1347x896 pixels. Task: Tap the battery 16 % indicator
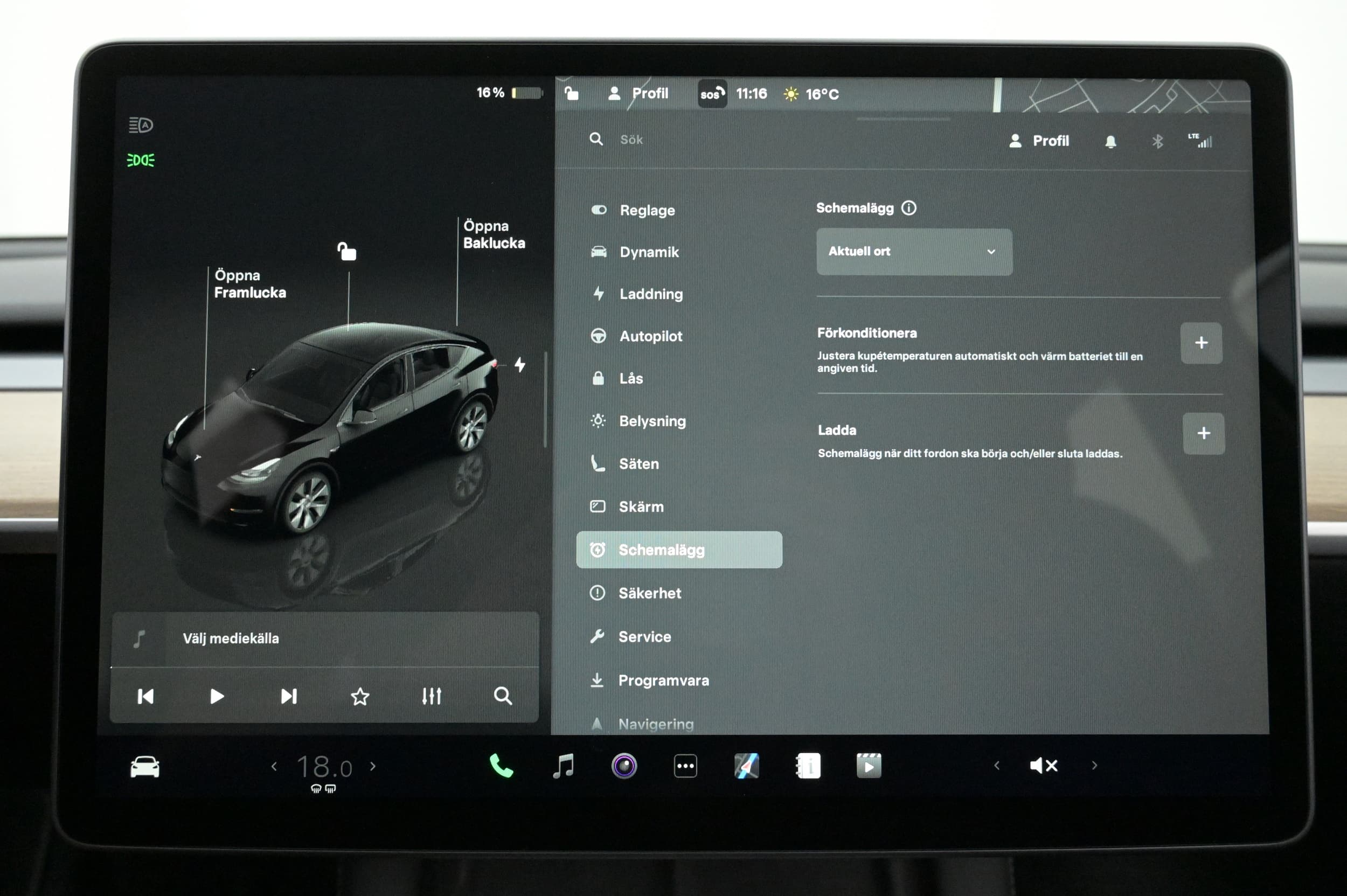[509, 93]
